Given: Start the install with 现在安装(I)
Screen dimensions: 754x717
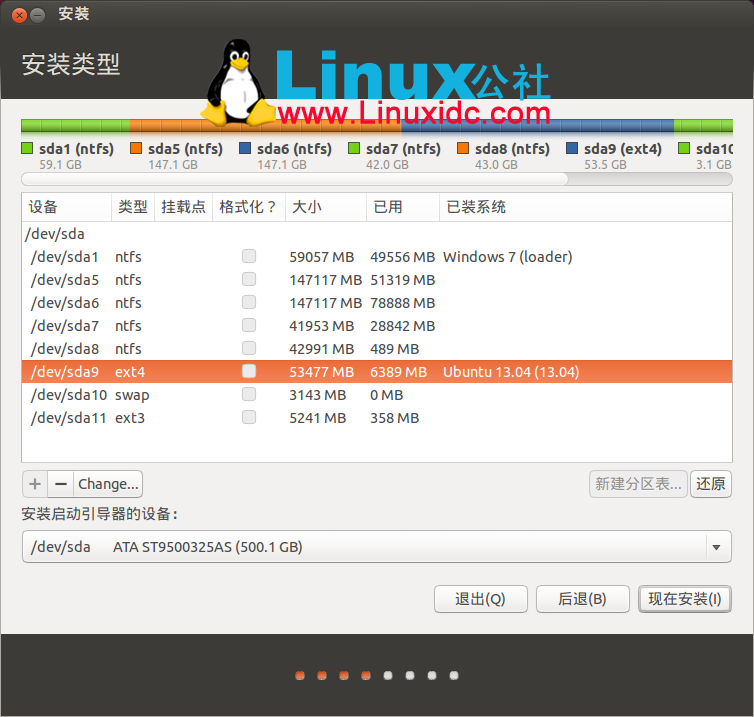Looking at the screenshot, I should pyautogui.click(x=685, y=599).
